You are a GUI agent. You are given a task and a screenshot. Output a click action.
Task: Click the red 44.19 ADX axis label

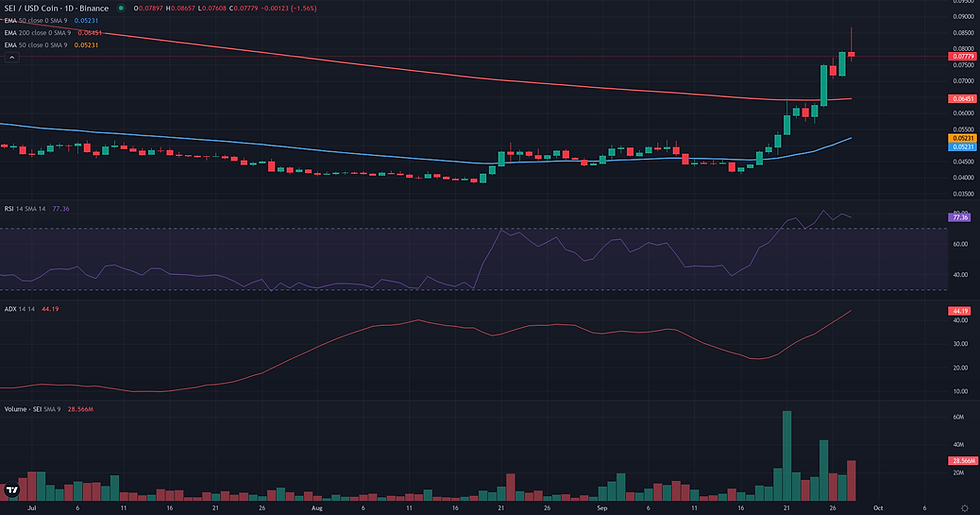[959, 311]
